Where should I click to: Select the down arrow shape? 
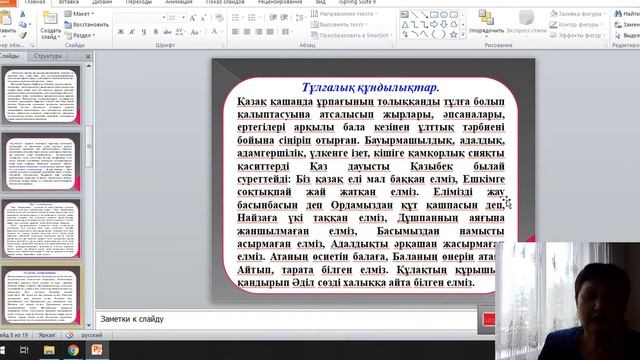coord(444,24)
